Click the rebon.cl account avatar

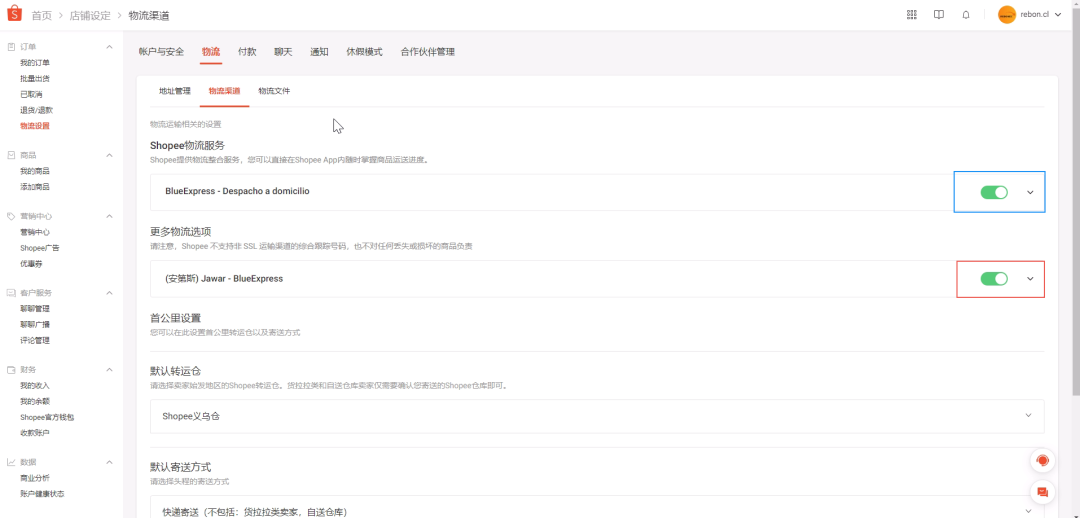1007,14
